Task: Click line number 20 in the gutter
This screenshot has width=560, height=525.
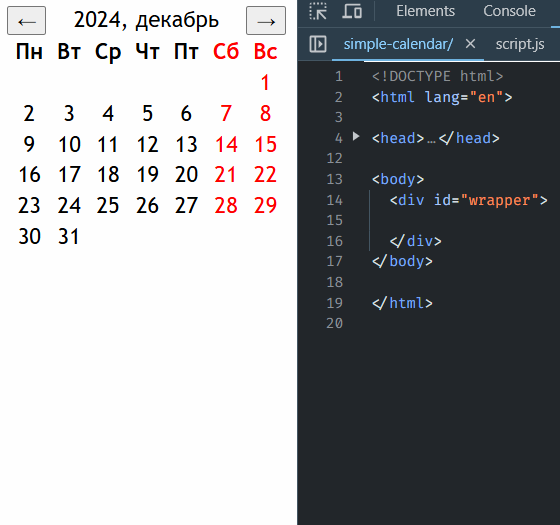Action: point(335,323)
